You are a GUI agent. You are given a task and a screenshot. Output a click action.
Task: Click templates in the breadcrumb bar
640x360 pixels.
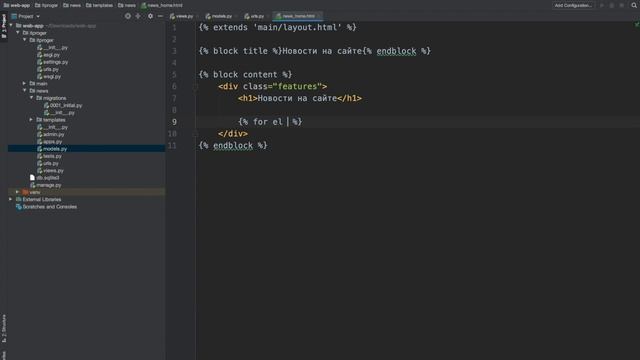(99, 5)
